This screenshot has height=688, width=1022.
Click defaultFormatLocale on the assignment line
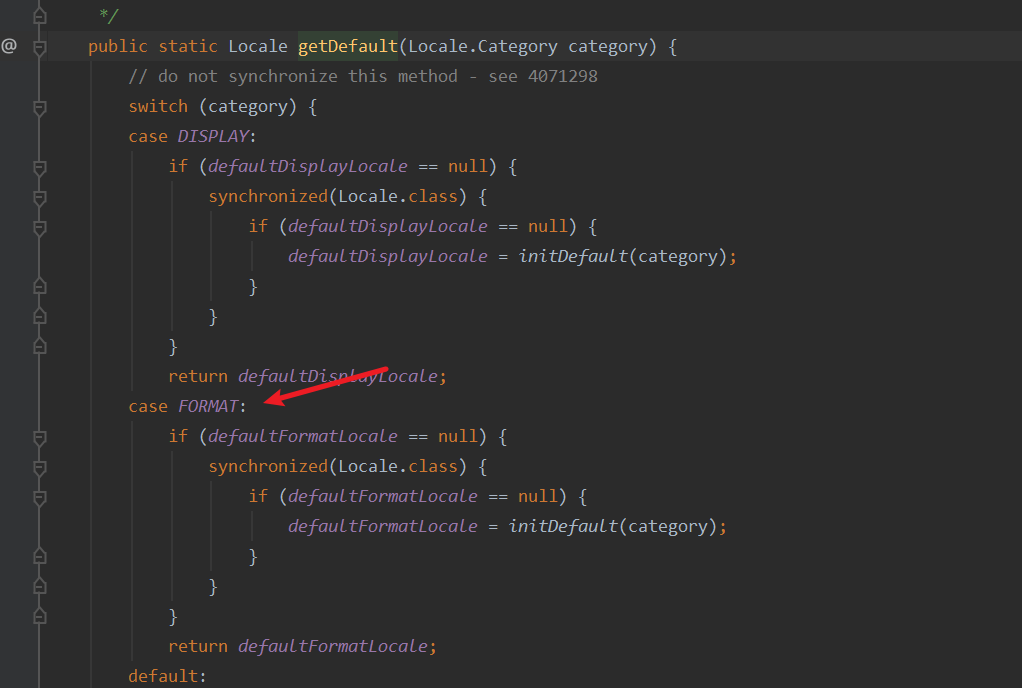click(383, 526)
